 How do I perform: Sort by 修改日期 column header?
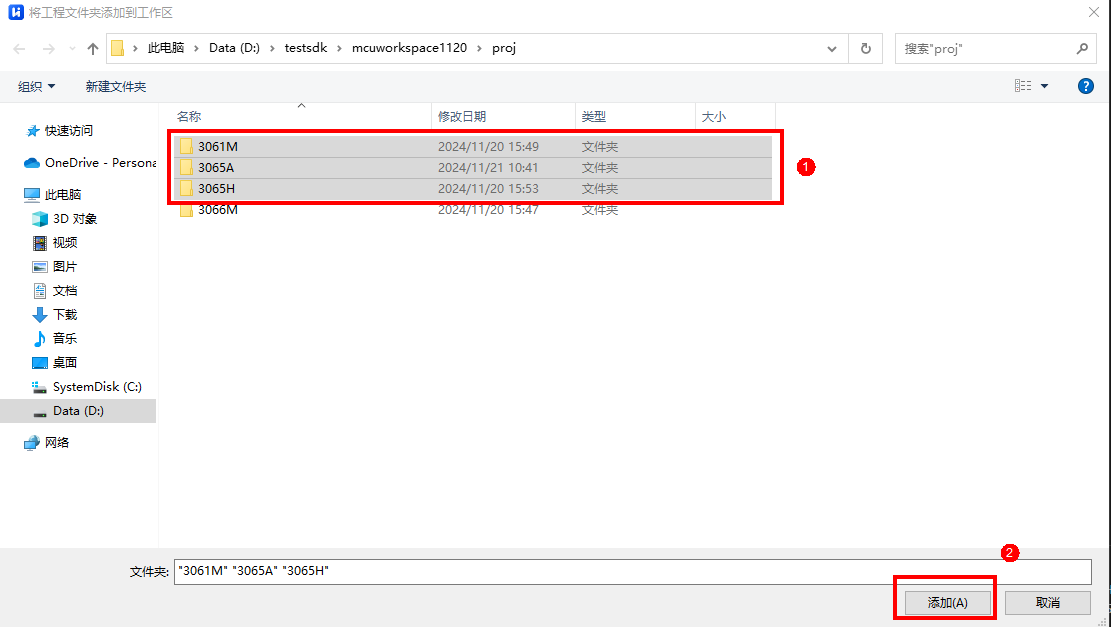[x=462, y=117]
